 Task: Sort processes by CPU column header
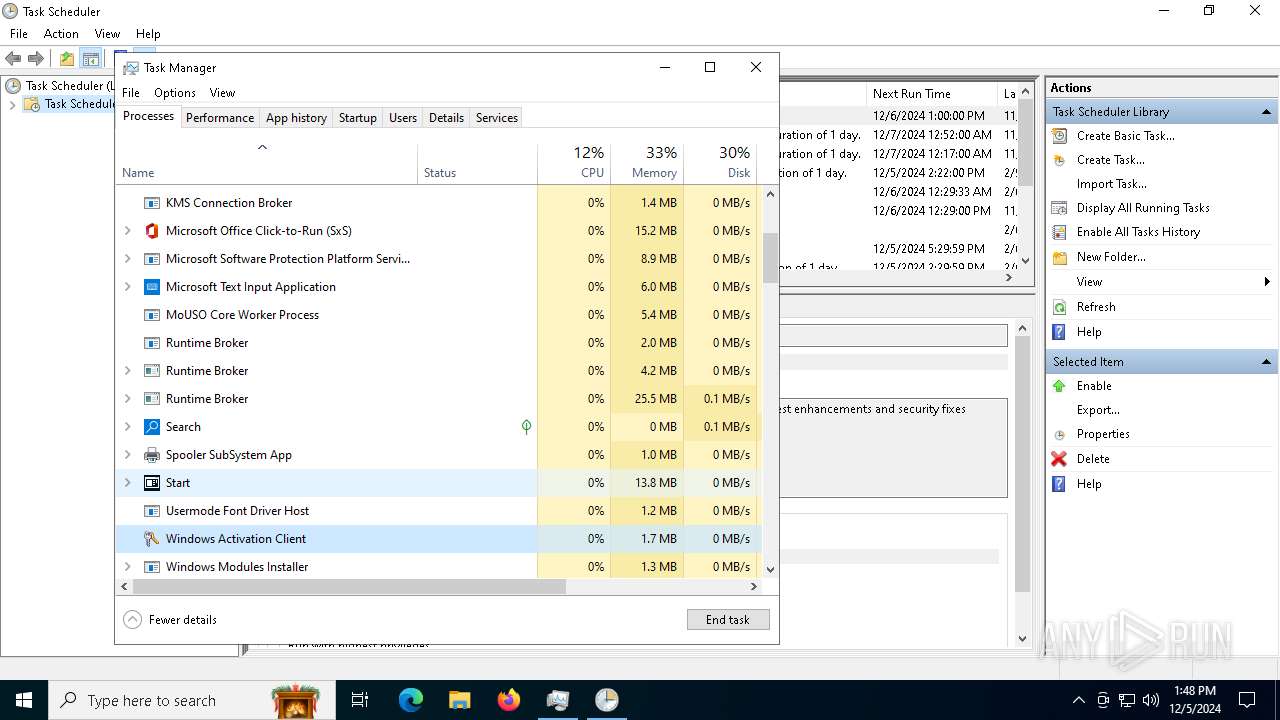pyautogui.click(x=574, y=164)
